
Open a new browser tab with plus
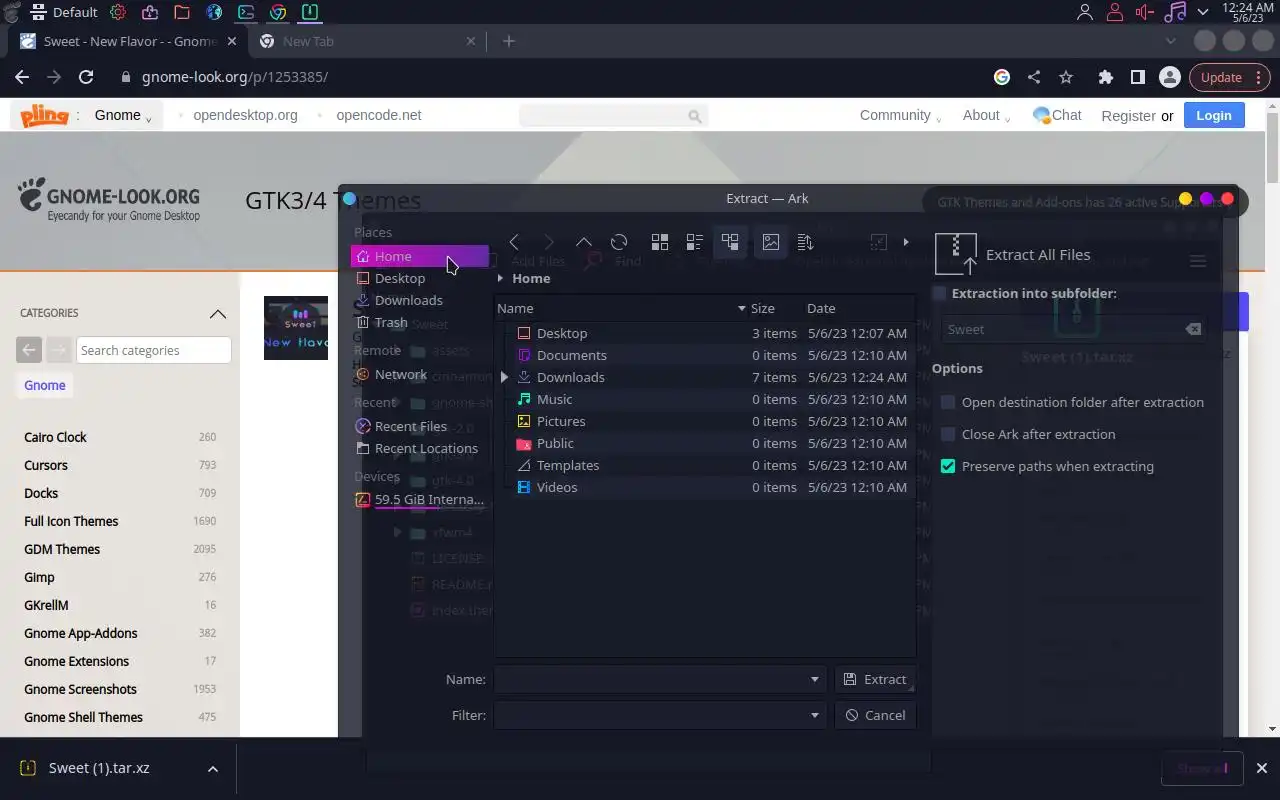[509, 41]
